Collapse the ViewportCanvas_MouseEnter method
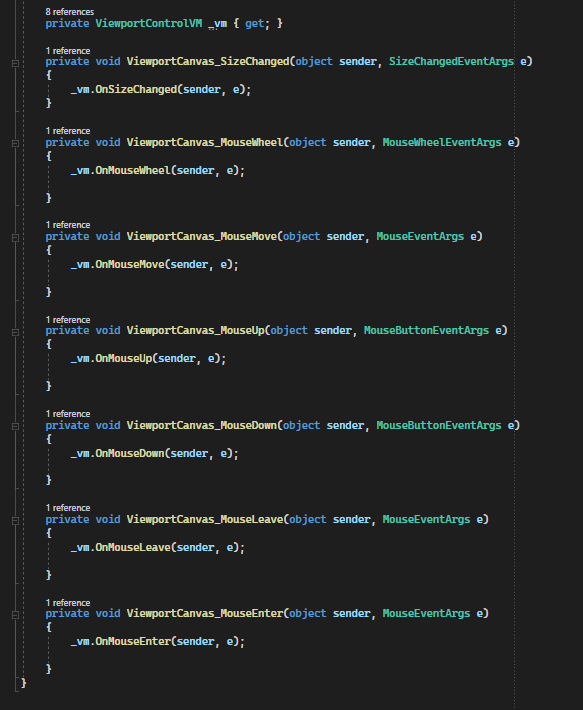The image size is (583, 710). point(15,615)
